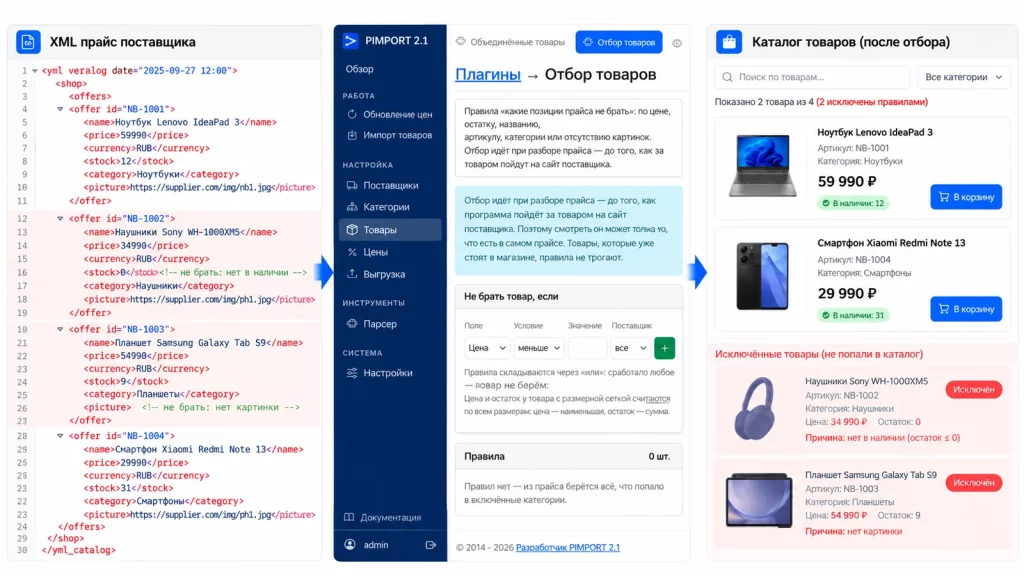Viewport: 1024px width, 576px height.
Task: Switch to the Отбор товаров tab
Action: pos(619,42)
